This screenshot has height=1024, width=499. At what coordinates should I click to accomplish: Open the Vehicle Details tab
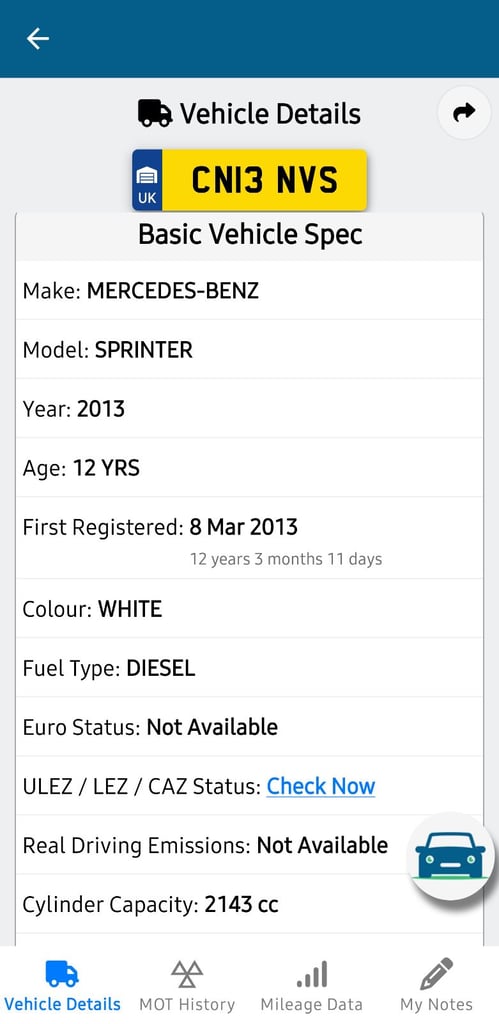click(x=63, y=985)
